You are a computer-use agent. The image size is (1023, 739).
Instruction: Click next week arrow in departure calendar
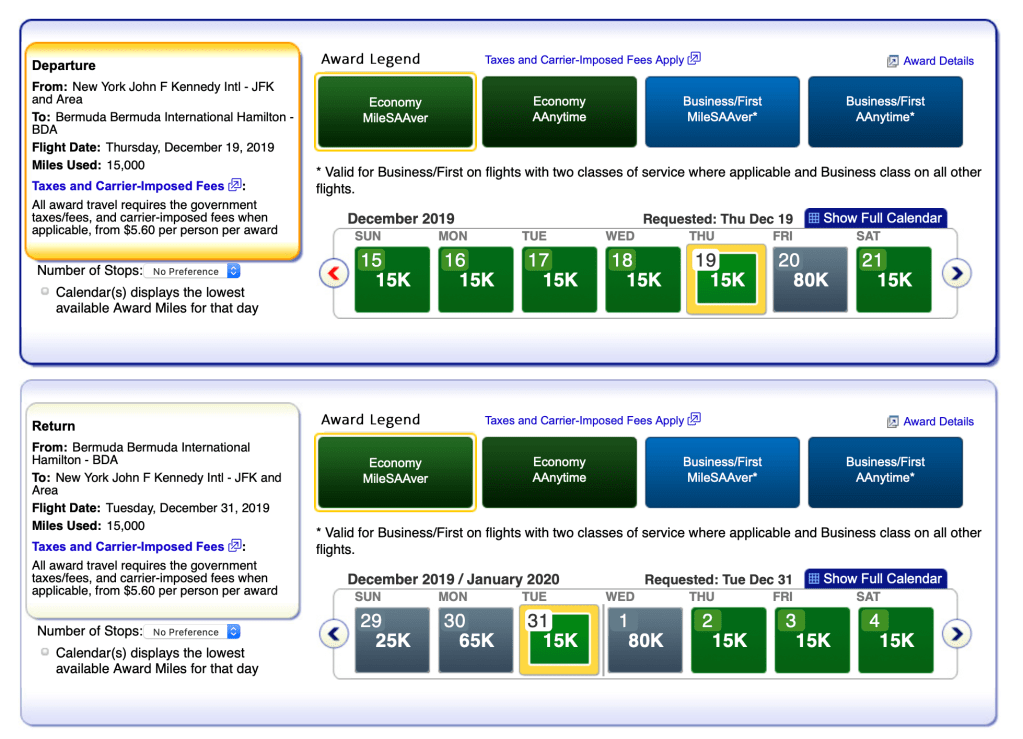pyautogui.click(x=957, y=273)
